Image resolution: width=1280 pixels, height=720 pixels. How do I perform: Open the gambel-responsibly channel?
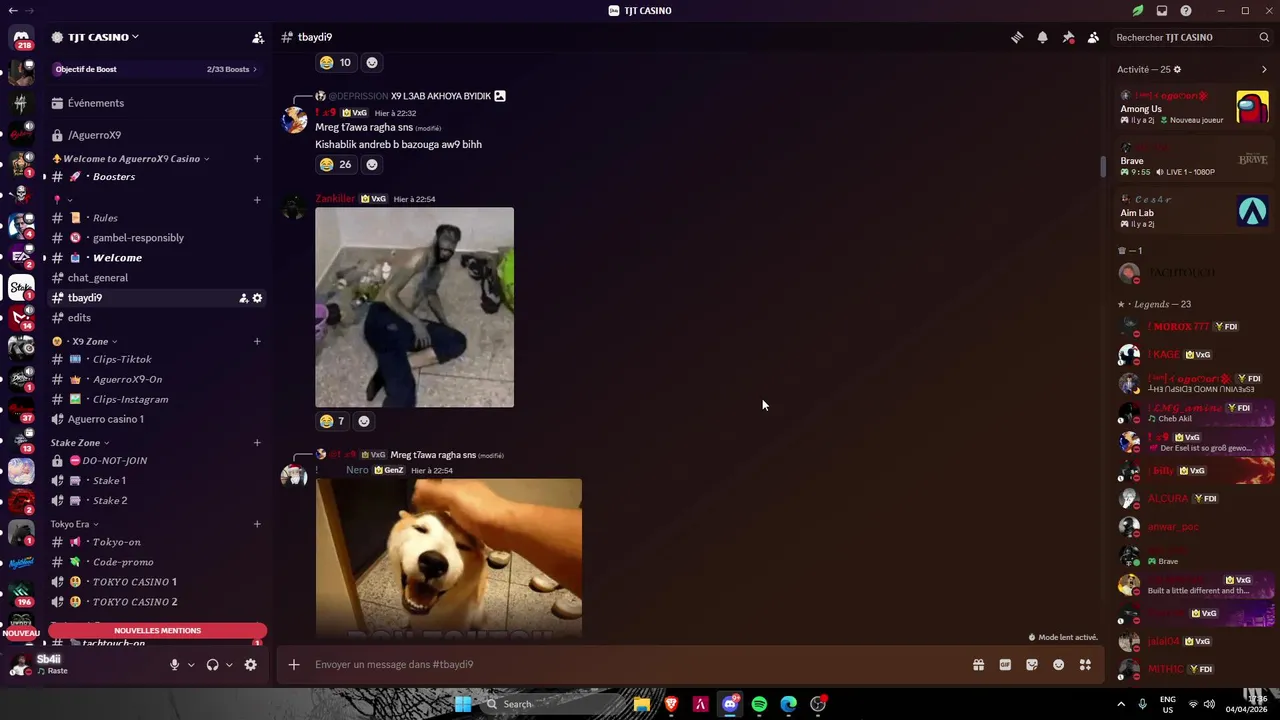(157, 238)
